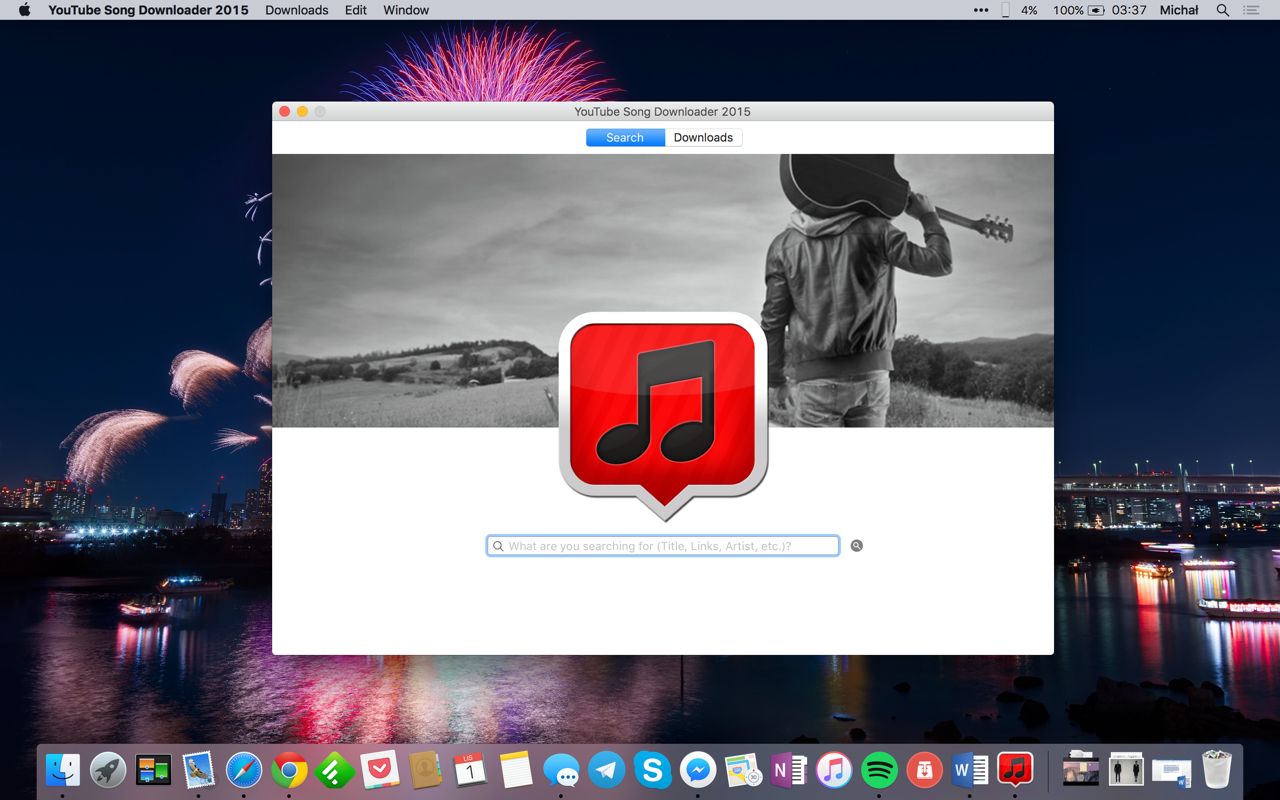
Task: Open Feedly from the dock
Action: coord(335,769)
